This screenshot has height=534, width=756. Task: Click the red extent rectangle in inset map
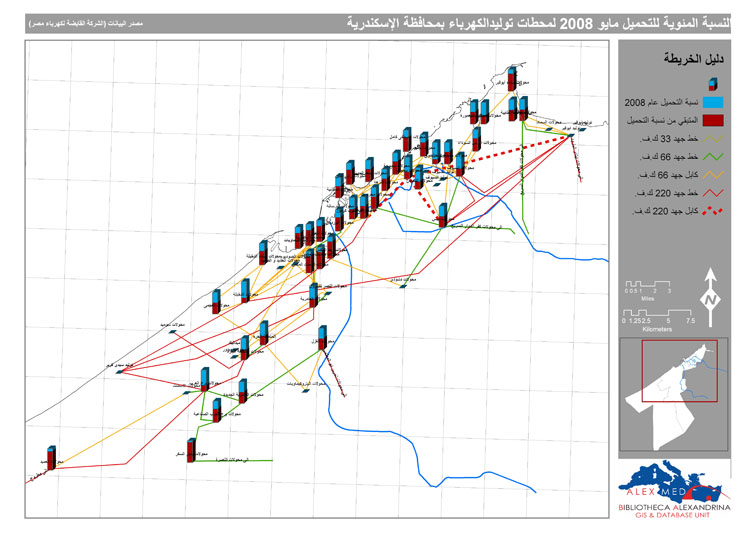point(681,371)
